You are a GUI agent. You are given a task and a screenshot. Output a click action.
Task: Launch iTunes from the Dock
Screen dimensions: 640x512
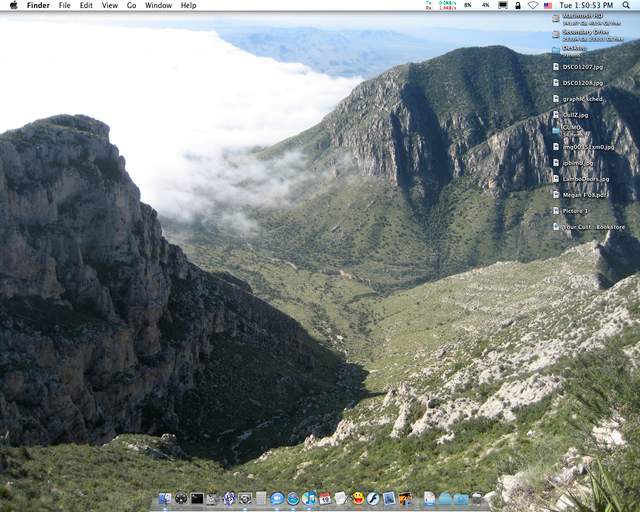click(309, 499)
